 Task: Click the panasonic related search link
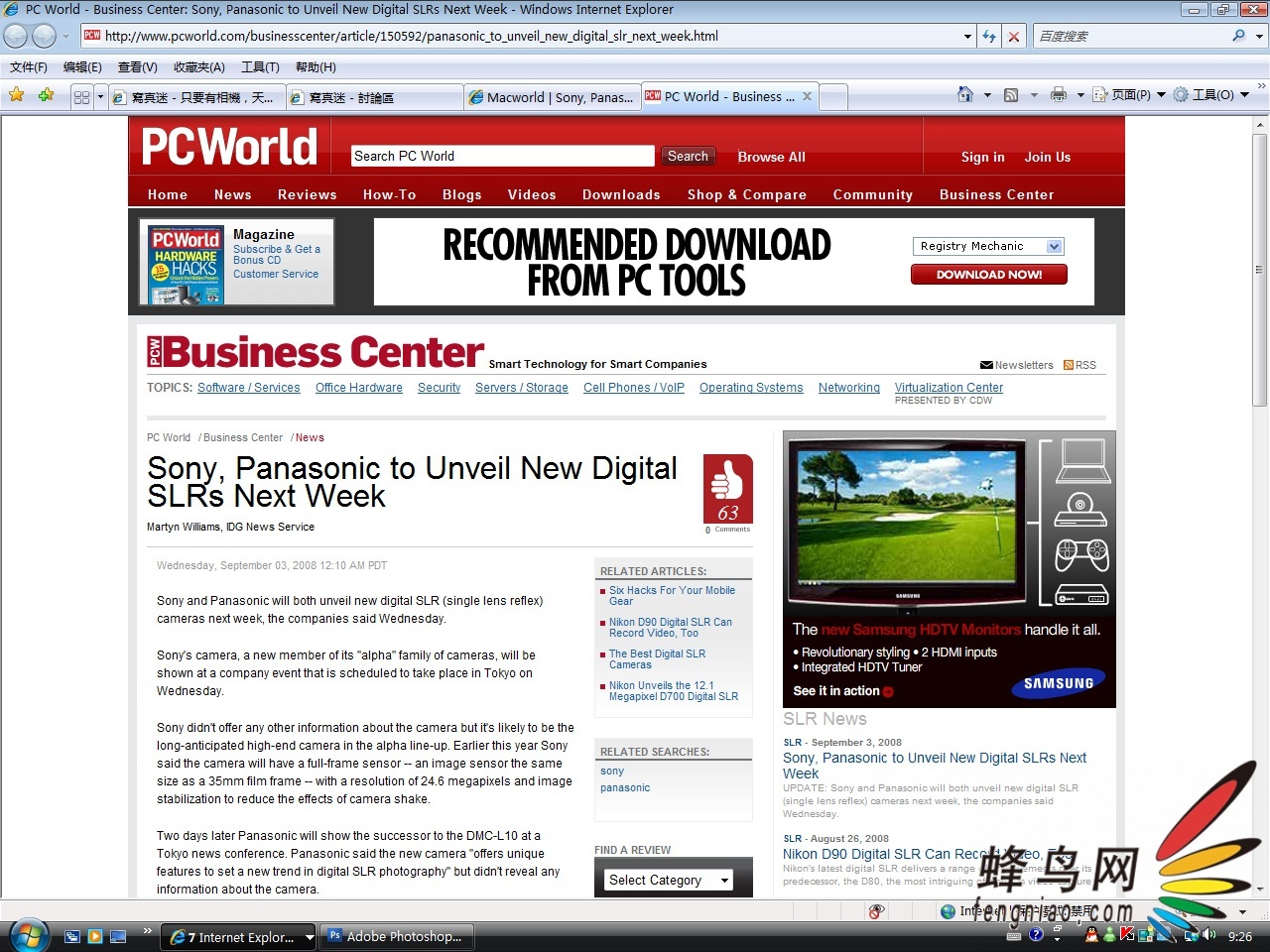(625, 787)
